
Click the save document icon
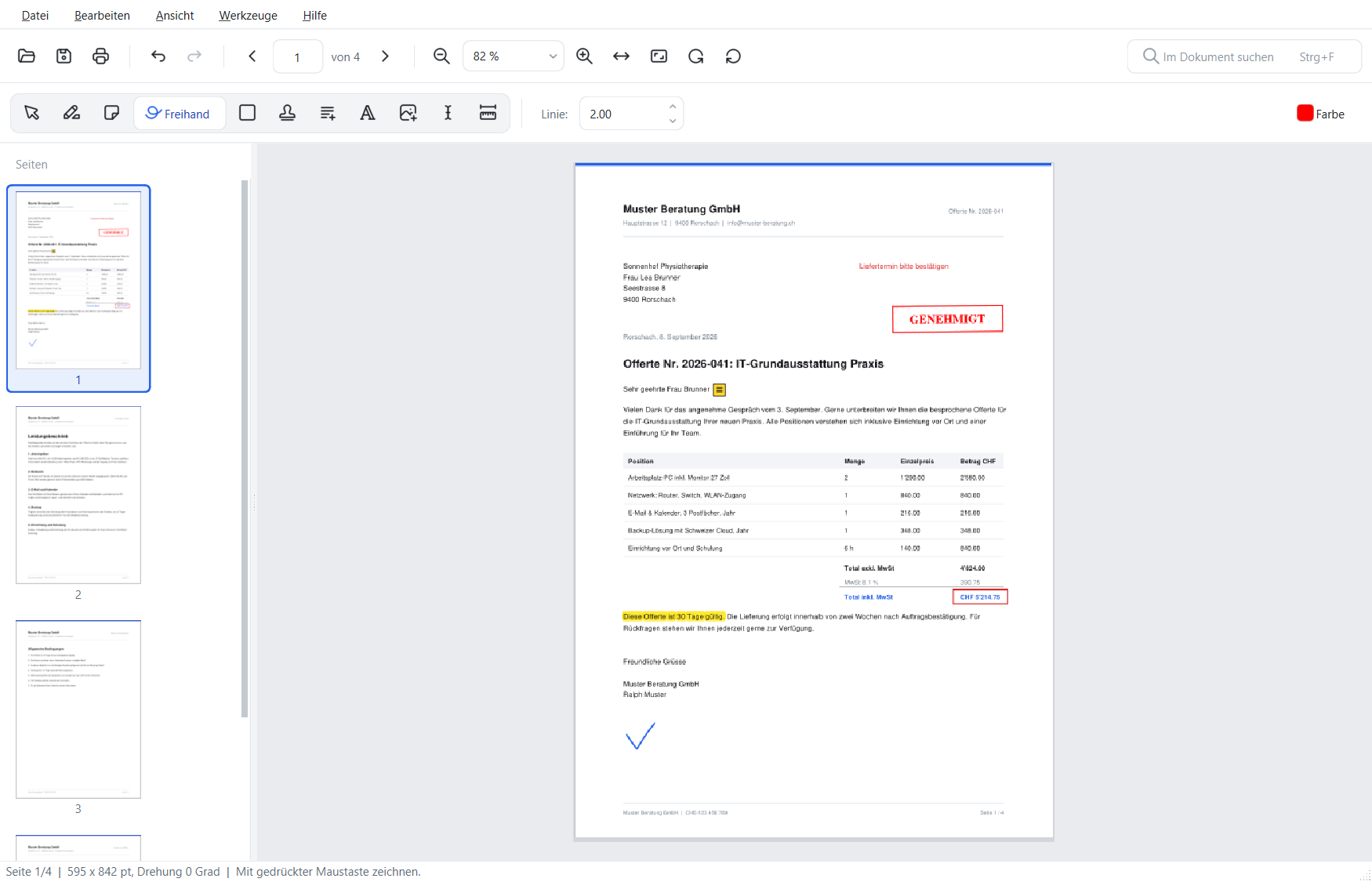(x=64, y=56)
